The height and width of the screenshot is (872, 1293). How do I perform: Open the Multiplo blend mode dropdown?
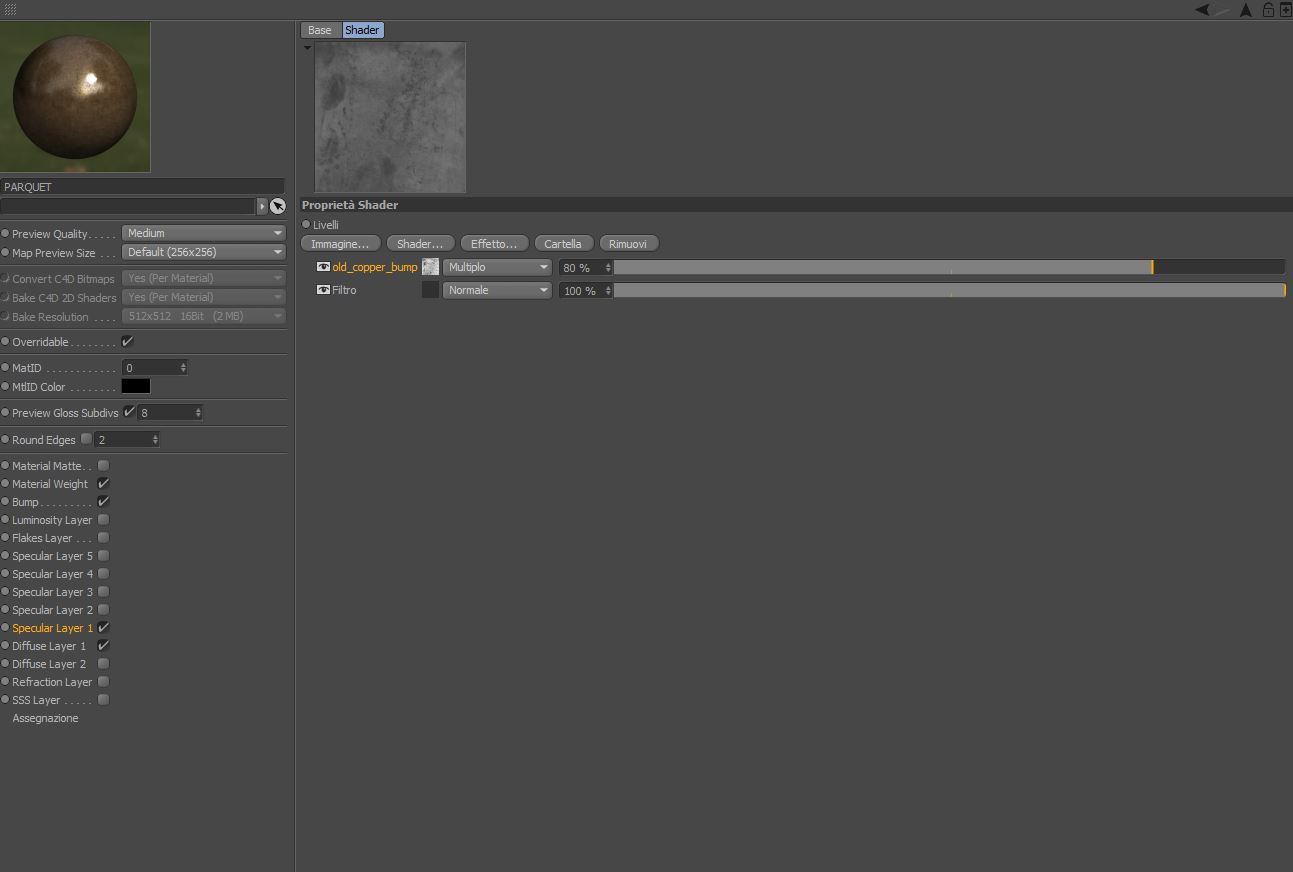pyautogui.click(x=497, y=267)
